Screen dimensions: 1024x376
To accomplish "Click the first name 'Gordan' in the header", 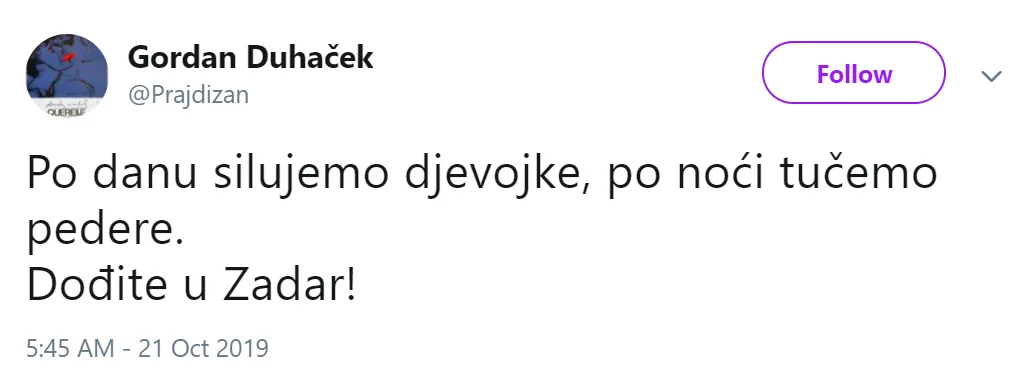I will [183, 57].
